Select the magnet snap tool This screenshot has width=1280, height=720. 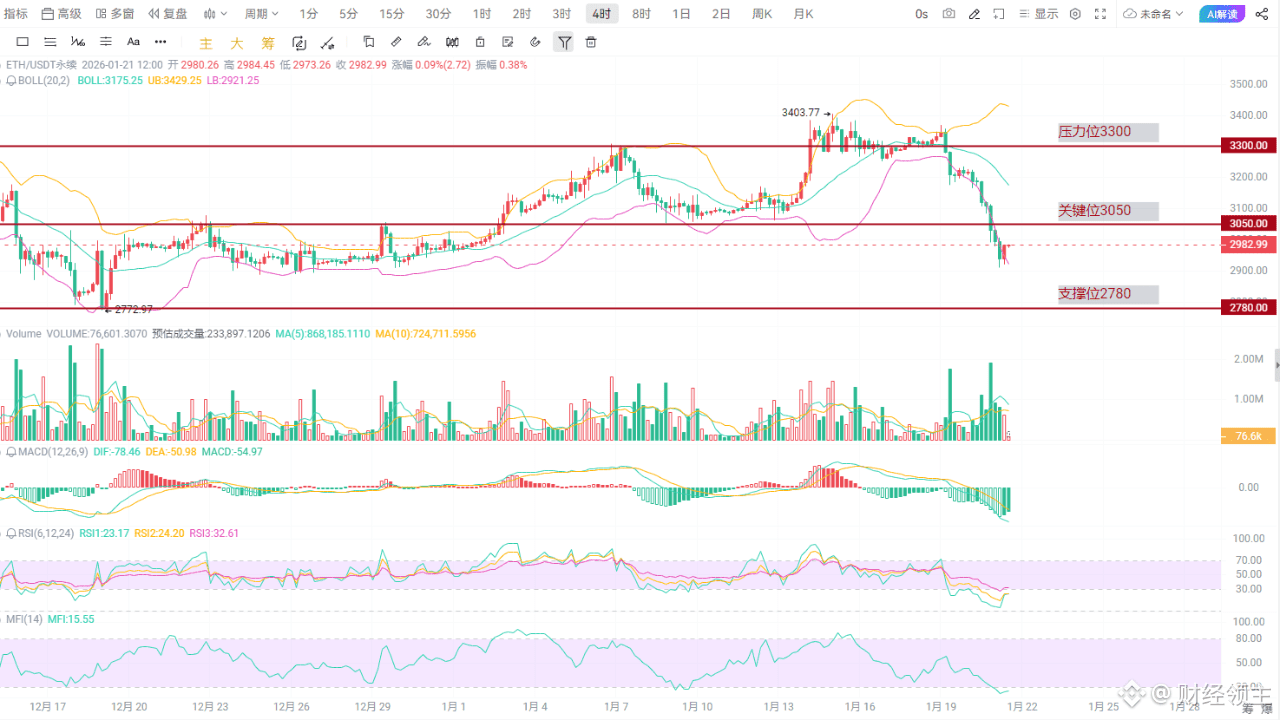535,42
